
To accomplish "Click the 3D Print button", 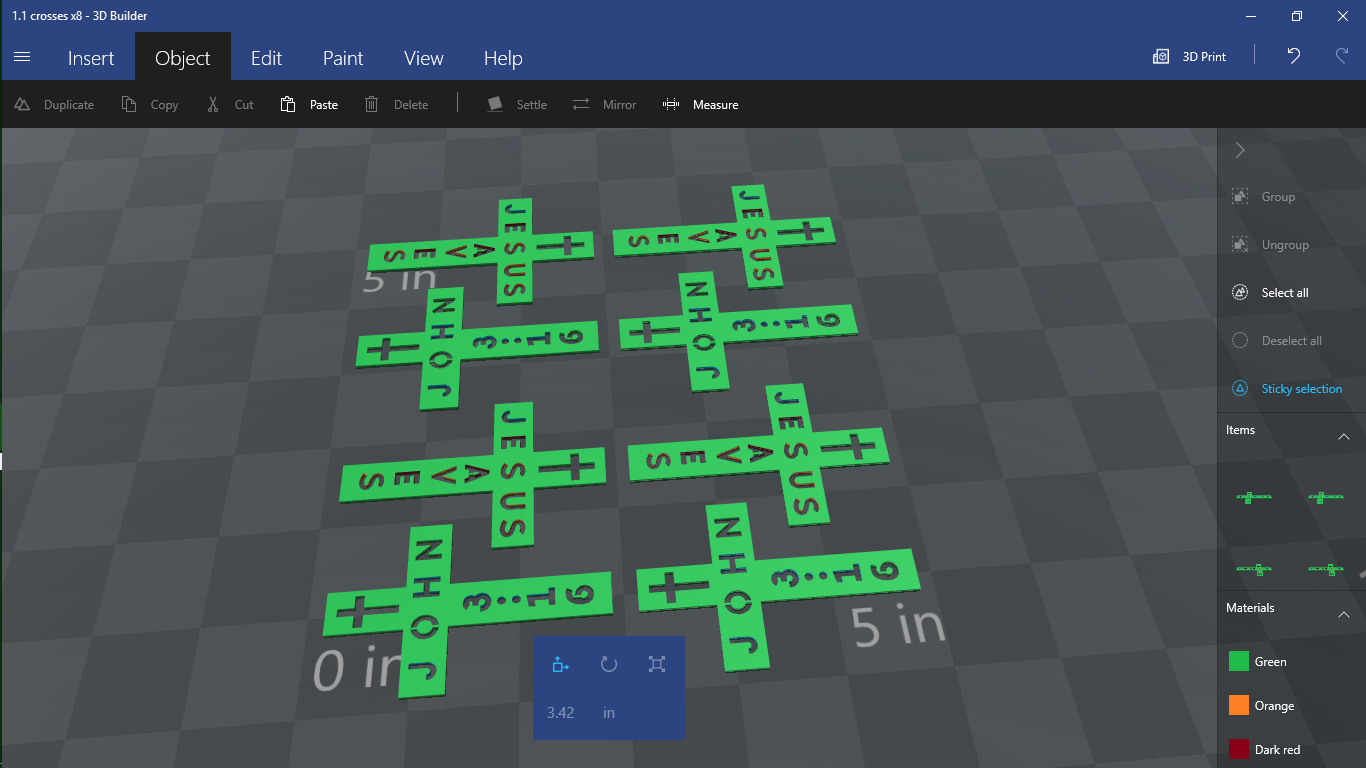I will click(1190, 57).
